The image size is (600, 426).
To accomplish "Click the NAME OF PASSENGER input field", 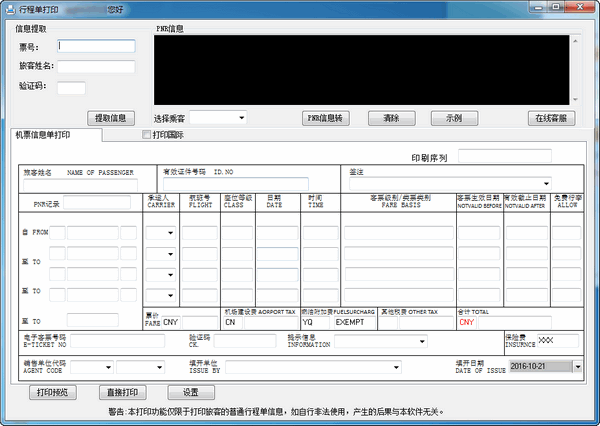I will point(80,185).
